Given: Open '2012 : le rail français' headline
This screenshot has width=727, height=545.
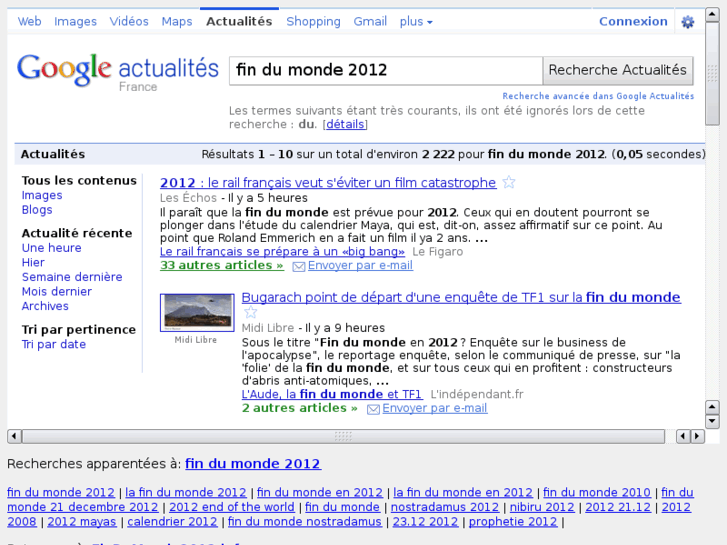Looking at the screenshot, I should point(328,183).
